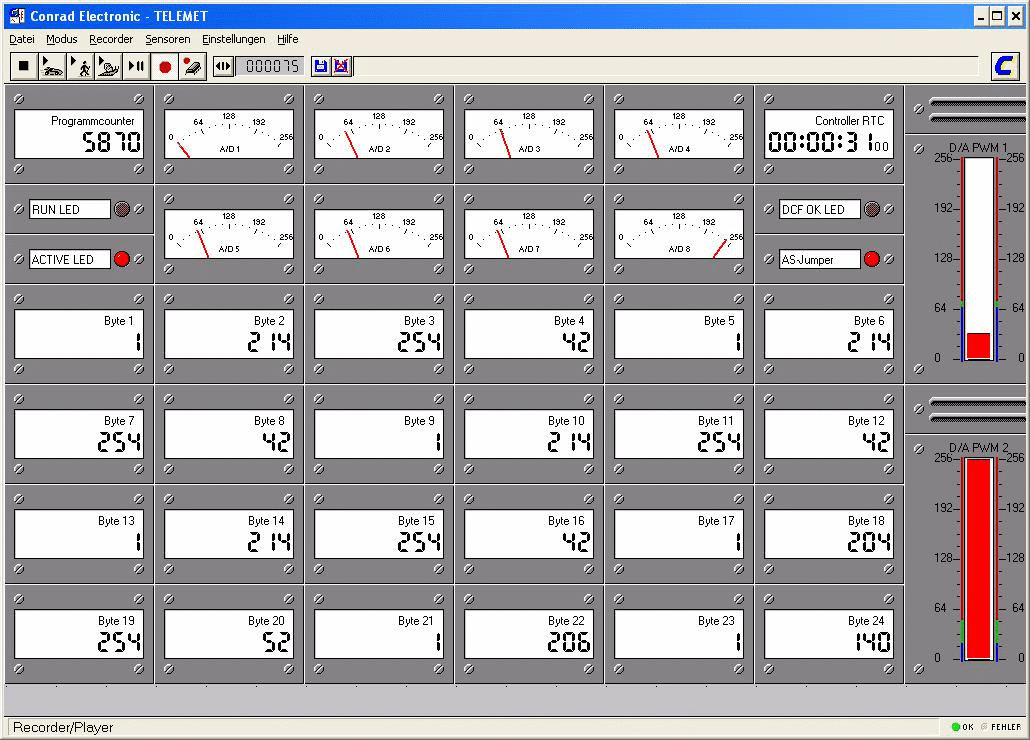Open the Modus menu
This screenshot has height=740, width=1030.
point(62,39)
